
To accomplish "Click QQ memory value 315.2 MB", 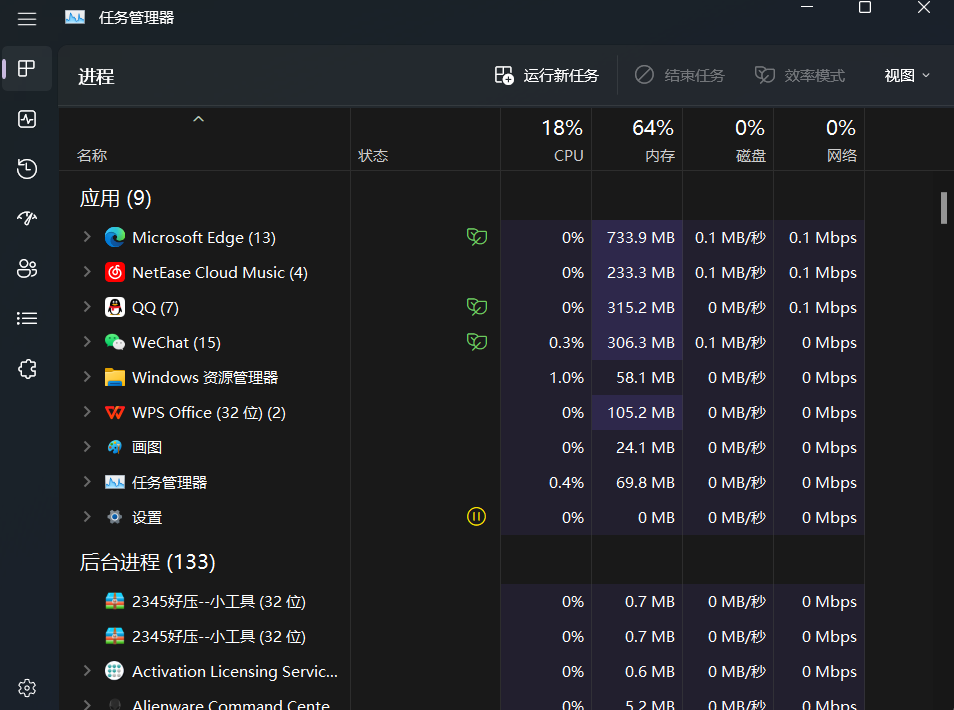I will pyautogui.click(x=641, y=307).
